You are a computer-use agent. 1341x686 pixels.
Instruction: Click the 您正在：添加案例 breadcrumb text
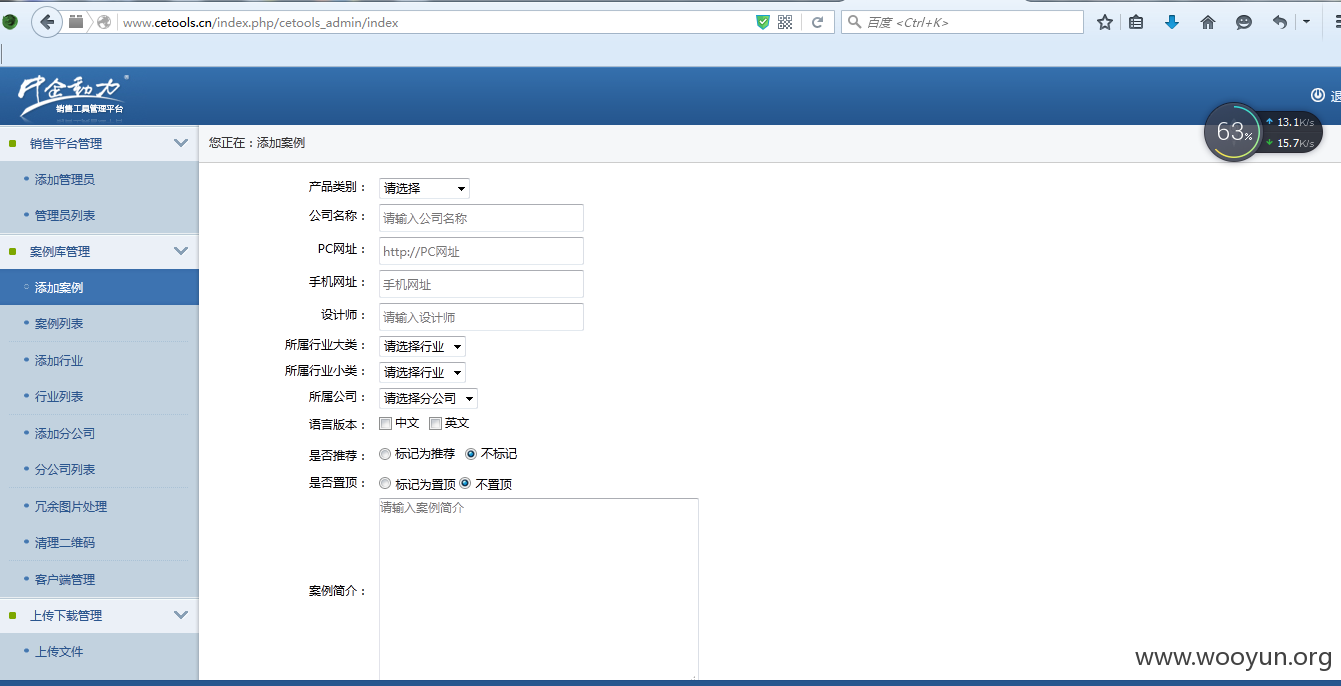[257, 143]
